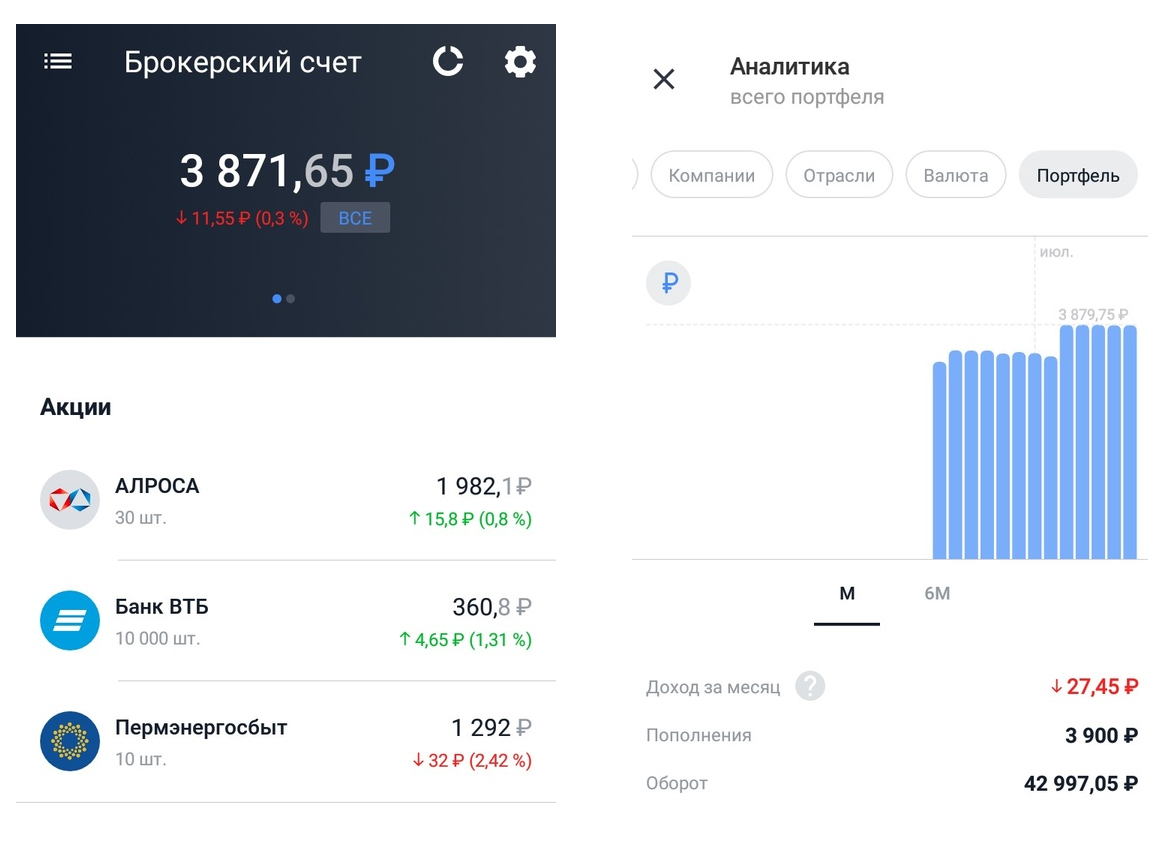Image resolution: width=1172 pixels, height=860 pixels.
Task: Tap the Акции section heading
Action: click(75, 407)
